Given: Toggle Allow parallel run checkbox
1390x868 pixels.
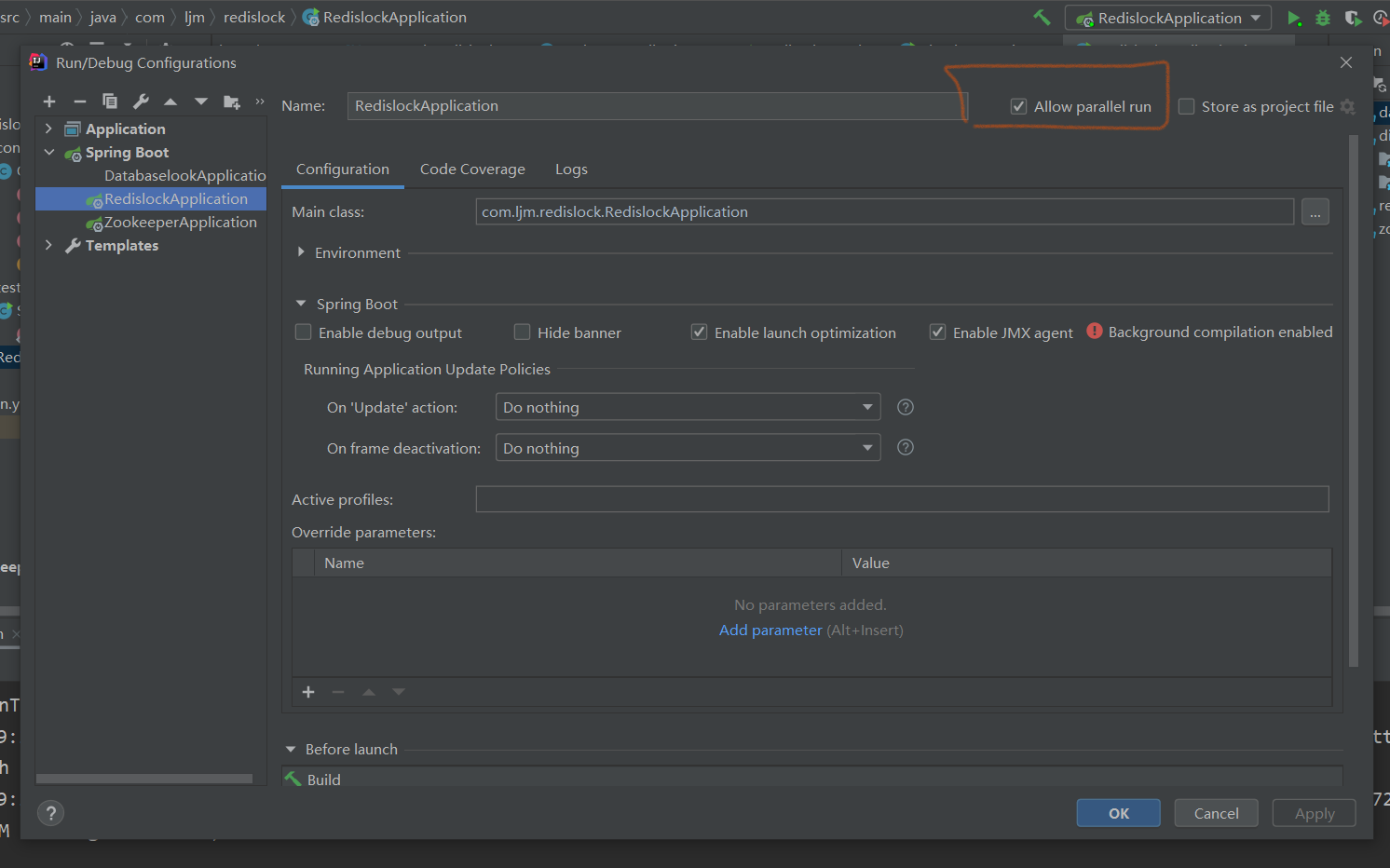Looking at the screenshot, I should (x=1019, y=106).
